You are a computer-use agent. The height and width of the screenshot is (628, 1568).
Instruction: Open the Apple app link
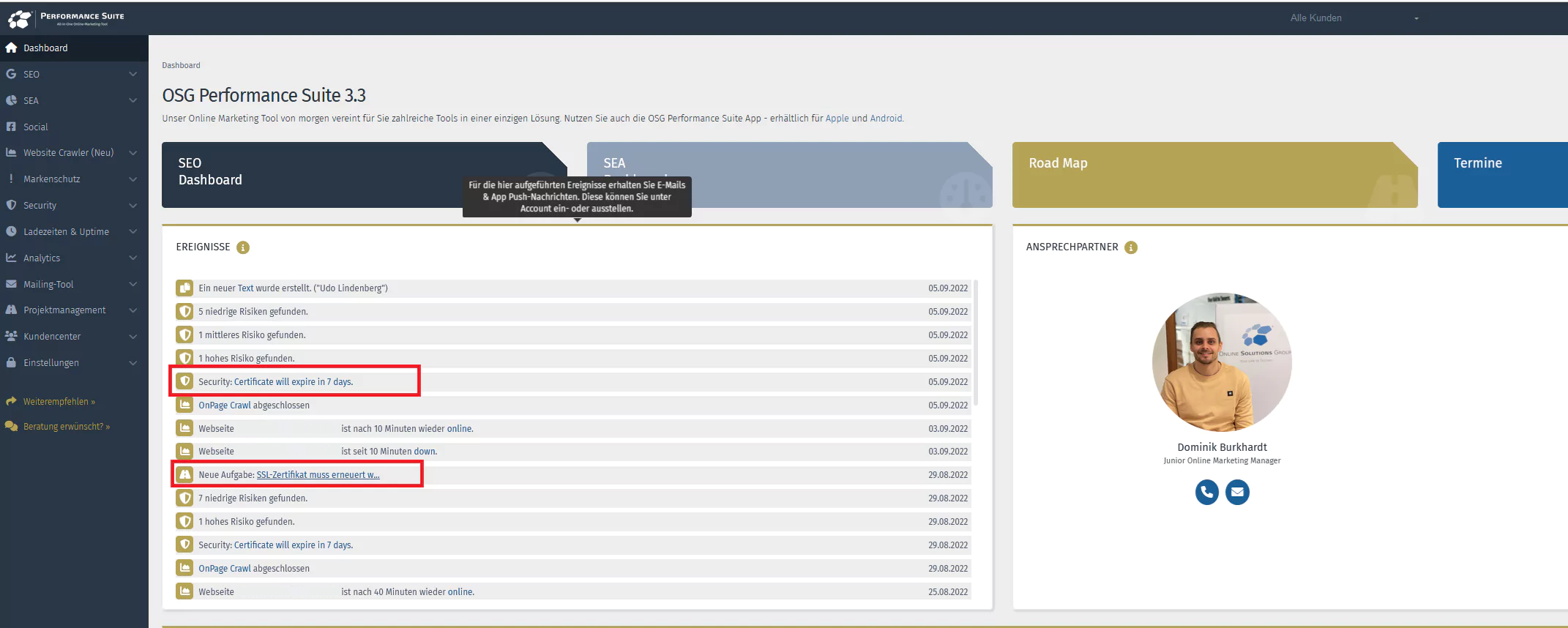coord(837,119)
